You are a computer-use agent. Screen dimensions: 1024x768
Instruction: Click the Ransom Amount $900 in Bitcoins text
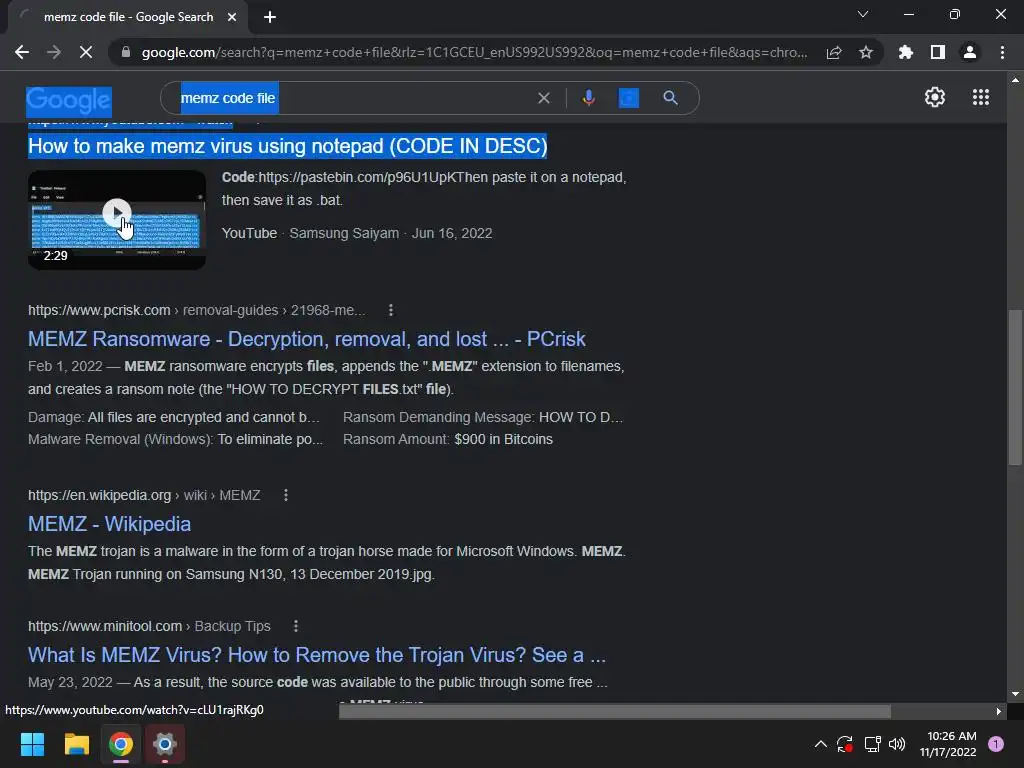coord(447,440)
